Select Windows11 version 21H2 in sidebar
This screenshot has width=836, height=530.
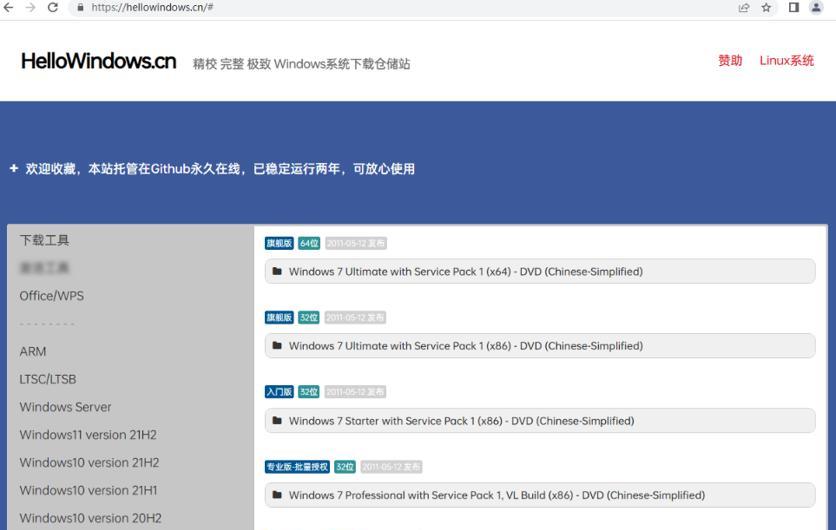pyautogui.click(x=89, y=435)
